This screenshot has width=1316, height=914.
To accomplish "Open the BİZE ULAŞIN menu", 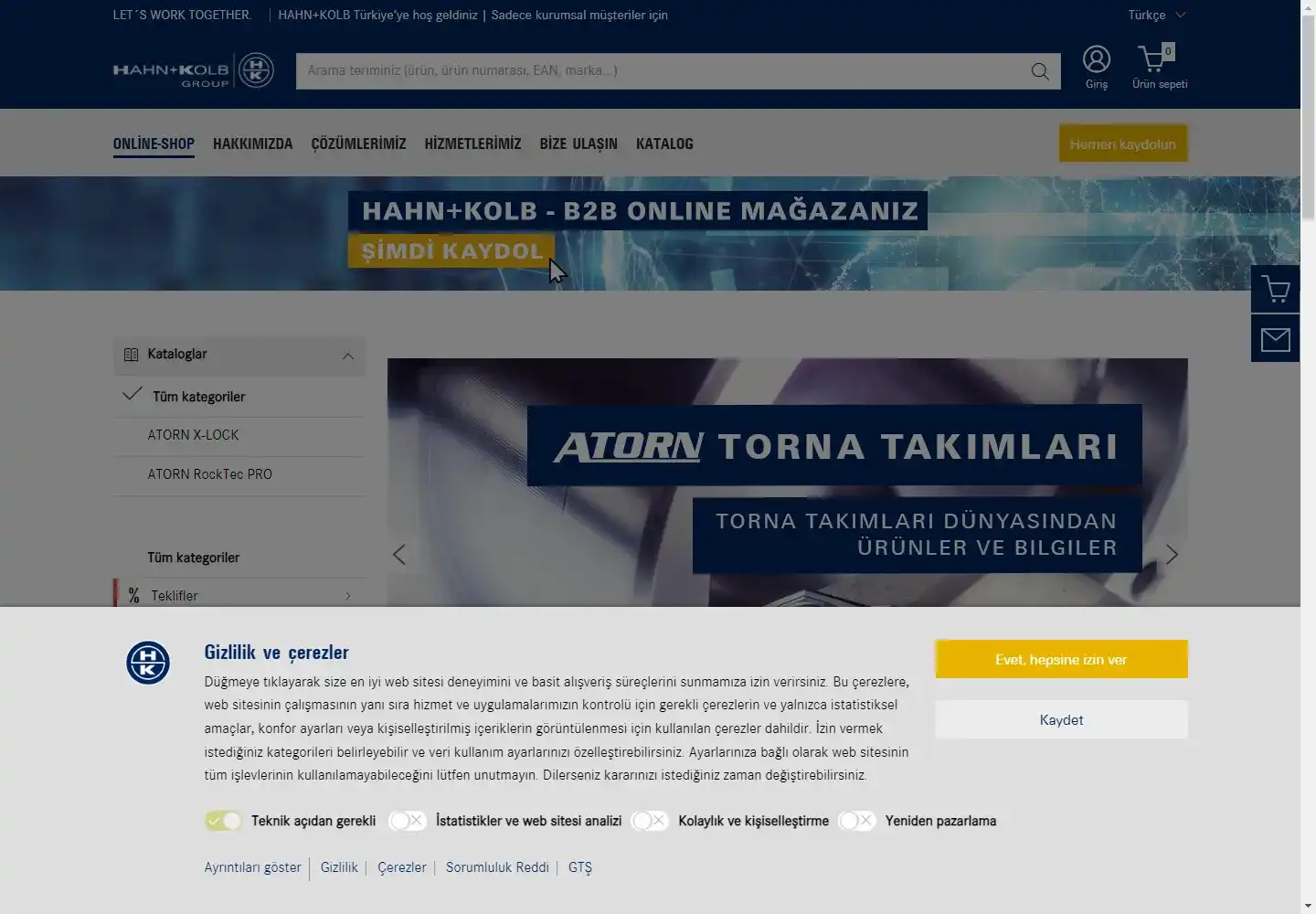I will click(578, 144).
